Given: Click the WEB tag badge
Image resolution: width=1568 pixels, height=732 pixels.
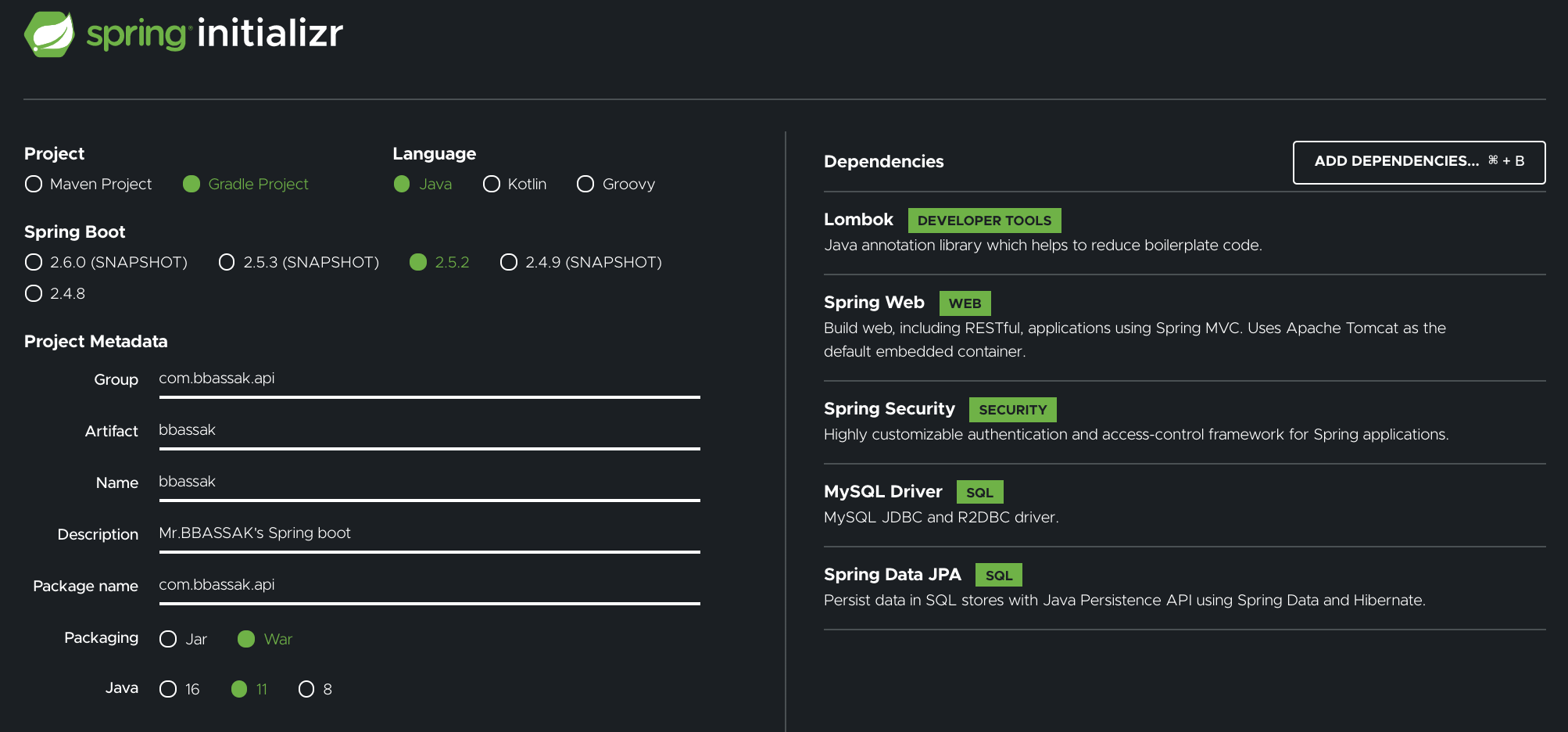Looking at the screenshot, I should (965, 303).
